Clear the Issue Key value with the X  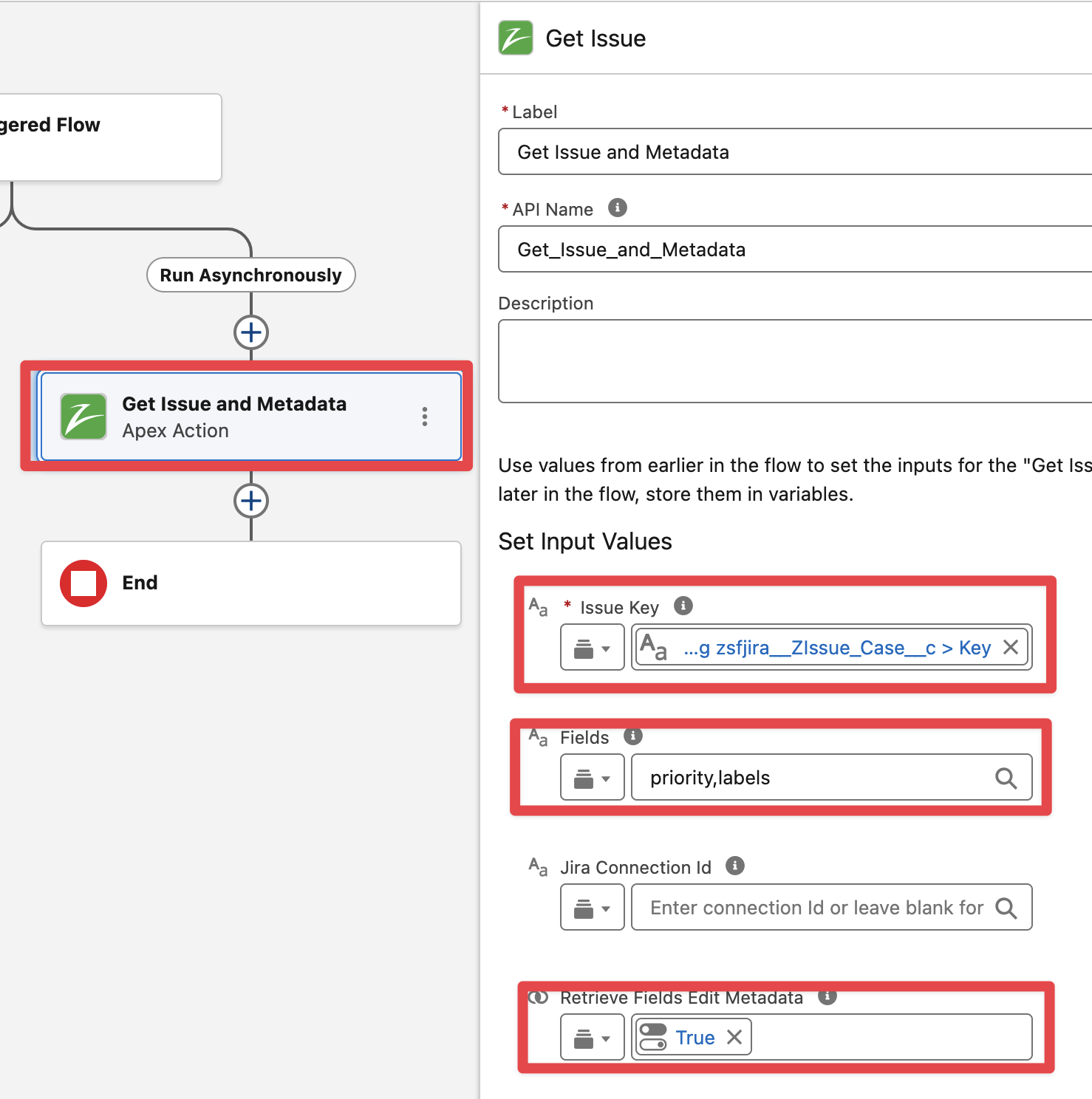point(1011,647)
